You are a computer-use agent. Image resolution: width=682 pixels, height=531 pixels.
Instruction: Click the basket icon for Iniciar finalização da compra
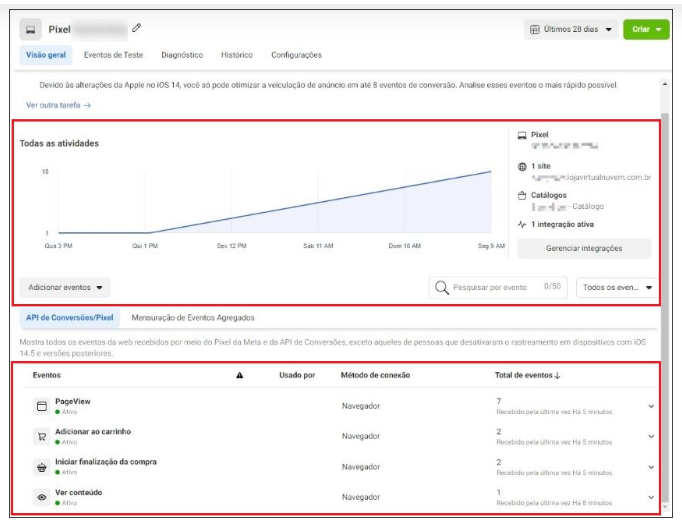point(42,468)
